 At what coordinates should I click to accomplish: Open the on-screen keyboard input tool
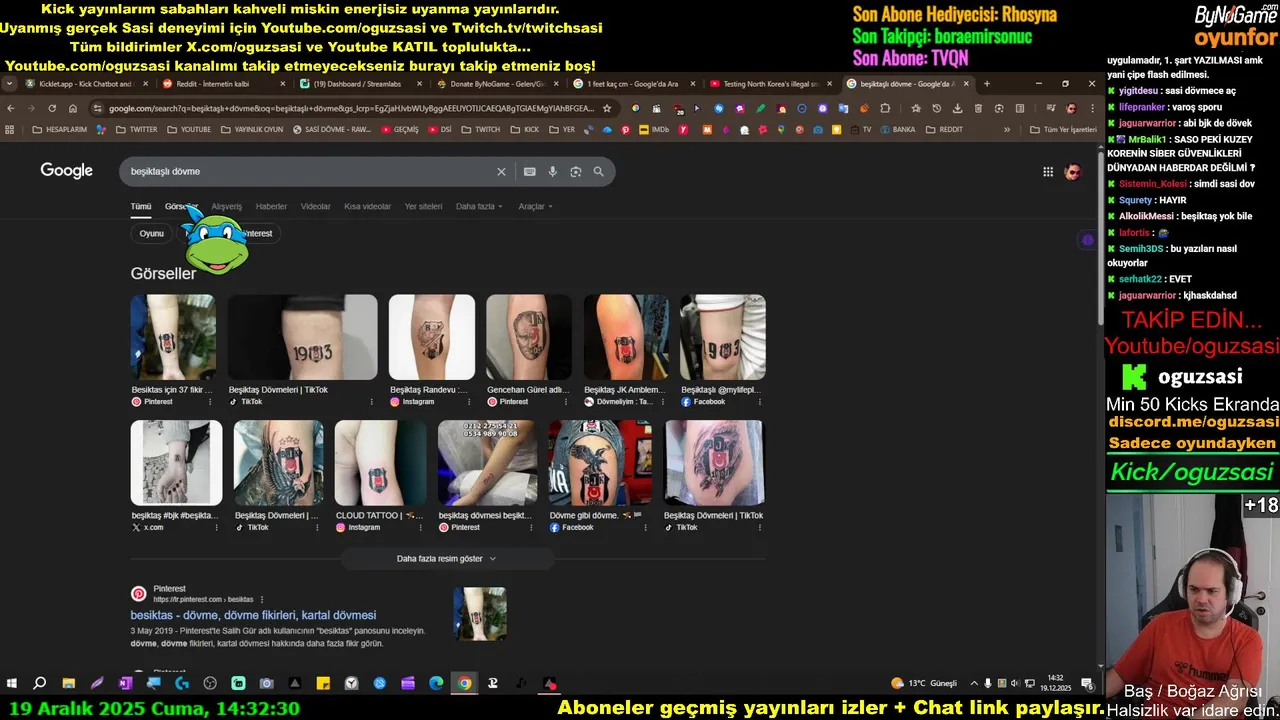pos(530,172)
